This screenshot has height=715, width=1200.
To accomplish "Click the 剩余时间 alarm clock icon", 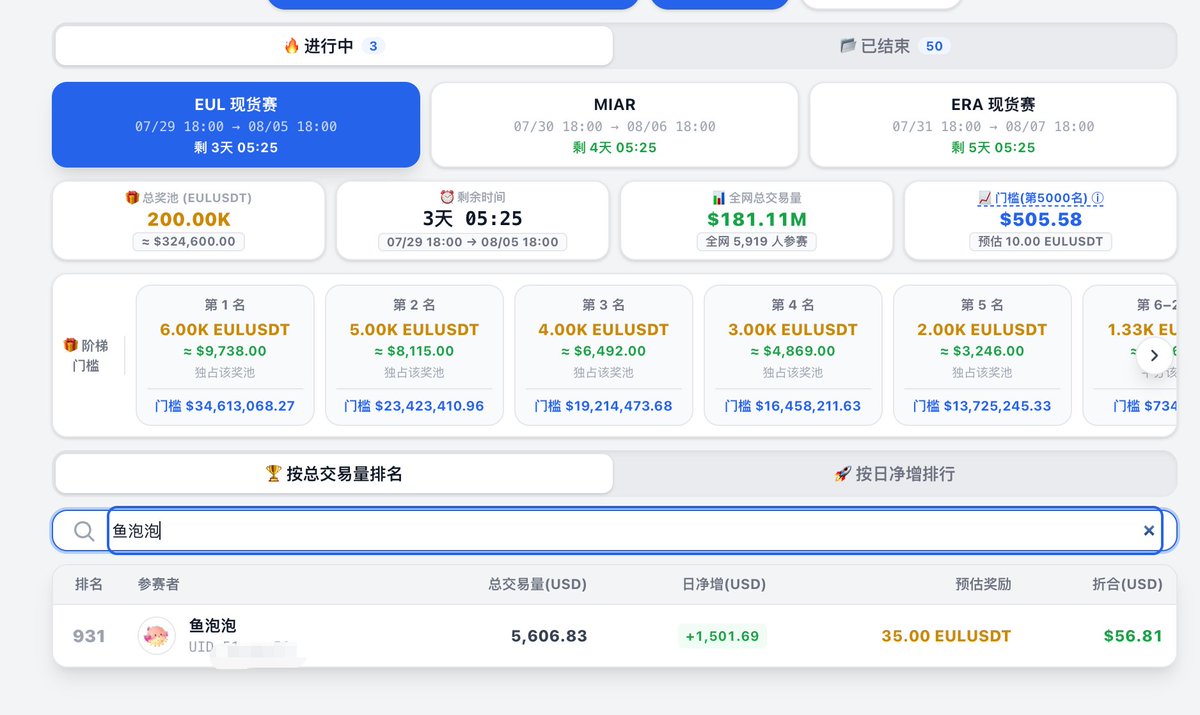I will (x=447, y=198).
